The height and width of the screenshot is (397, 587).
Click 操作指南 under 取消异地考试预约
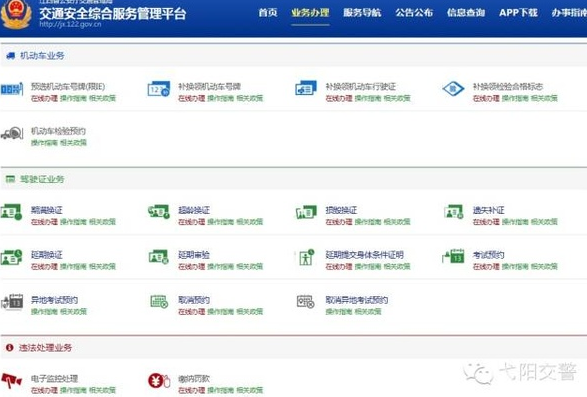point(338,312)
